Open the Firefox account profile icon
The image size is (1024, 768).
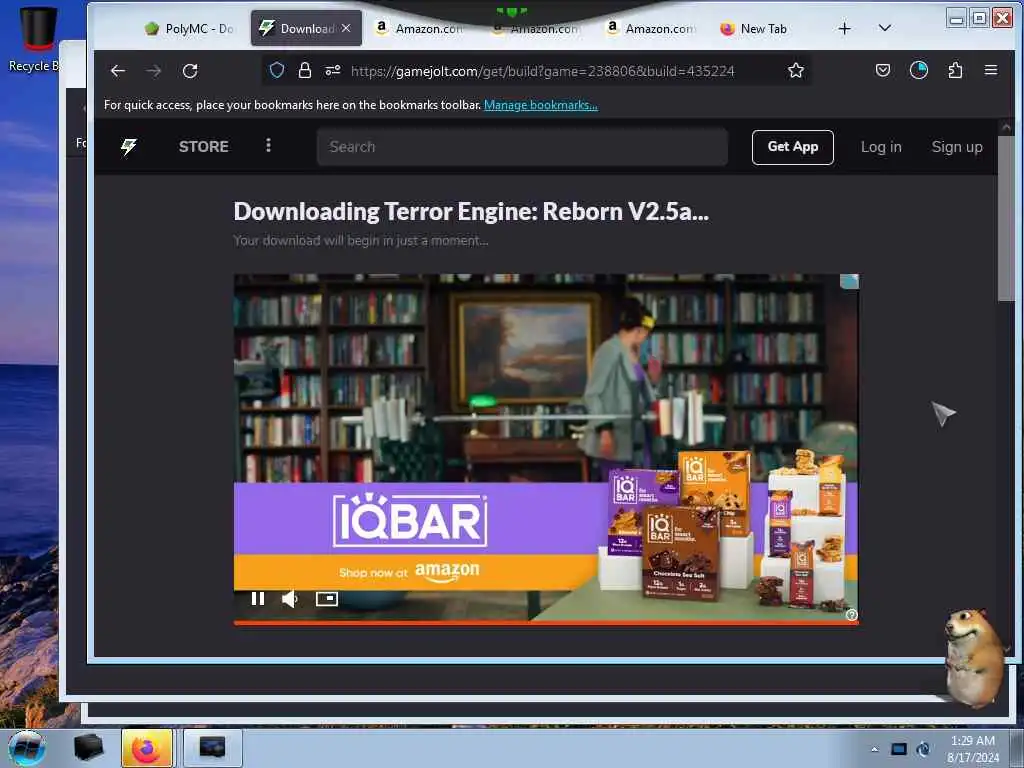(x=919, y=71)
